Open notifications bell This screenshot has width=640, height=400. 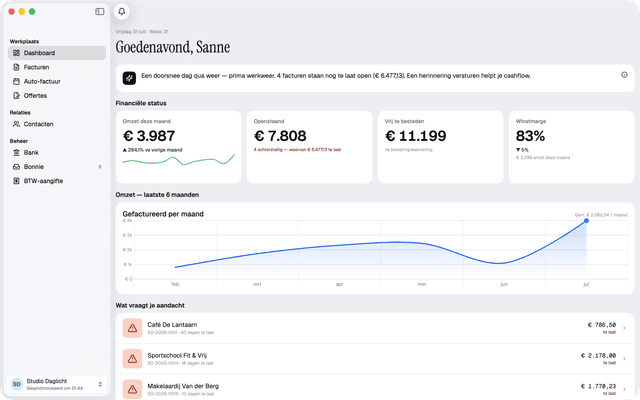point(122,11)
